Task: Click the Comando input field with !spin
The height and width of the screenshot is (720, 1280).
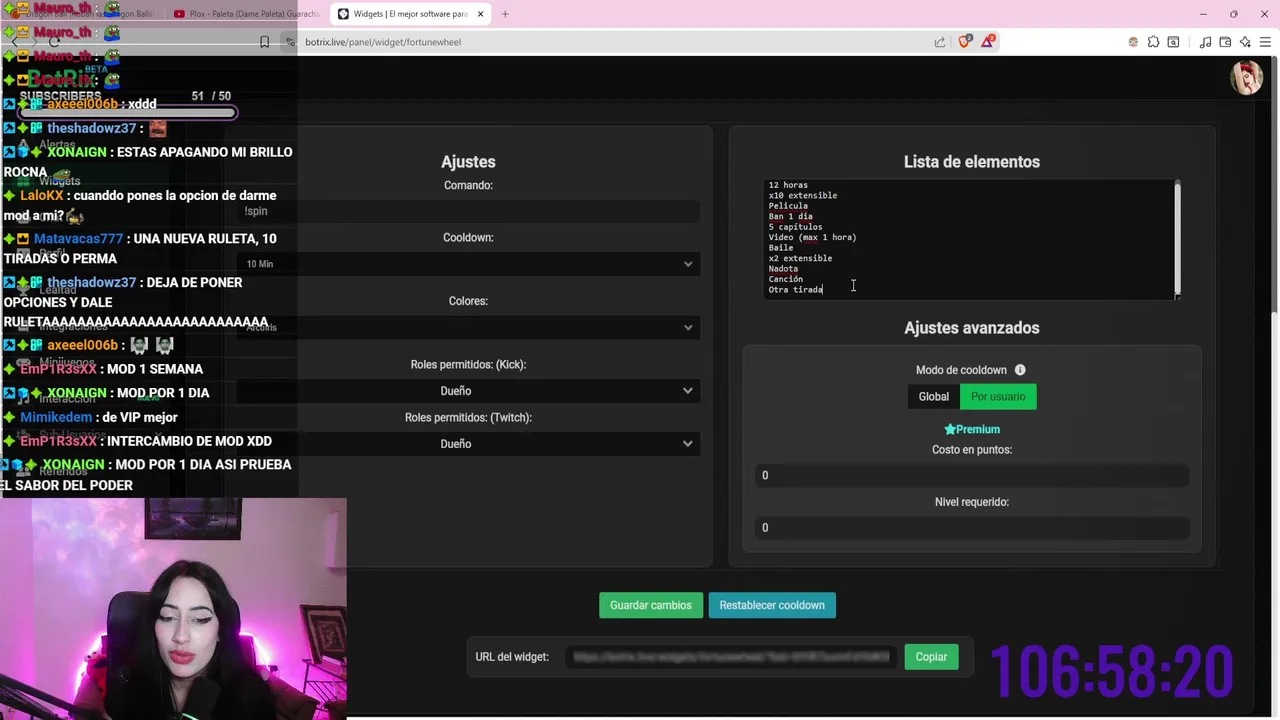Action: [468, 211]
